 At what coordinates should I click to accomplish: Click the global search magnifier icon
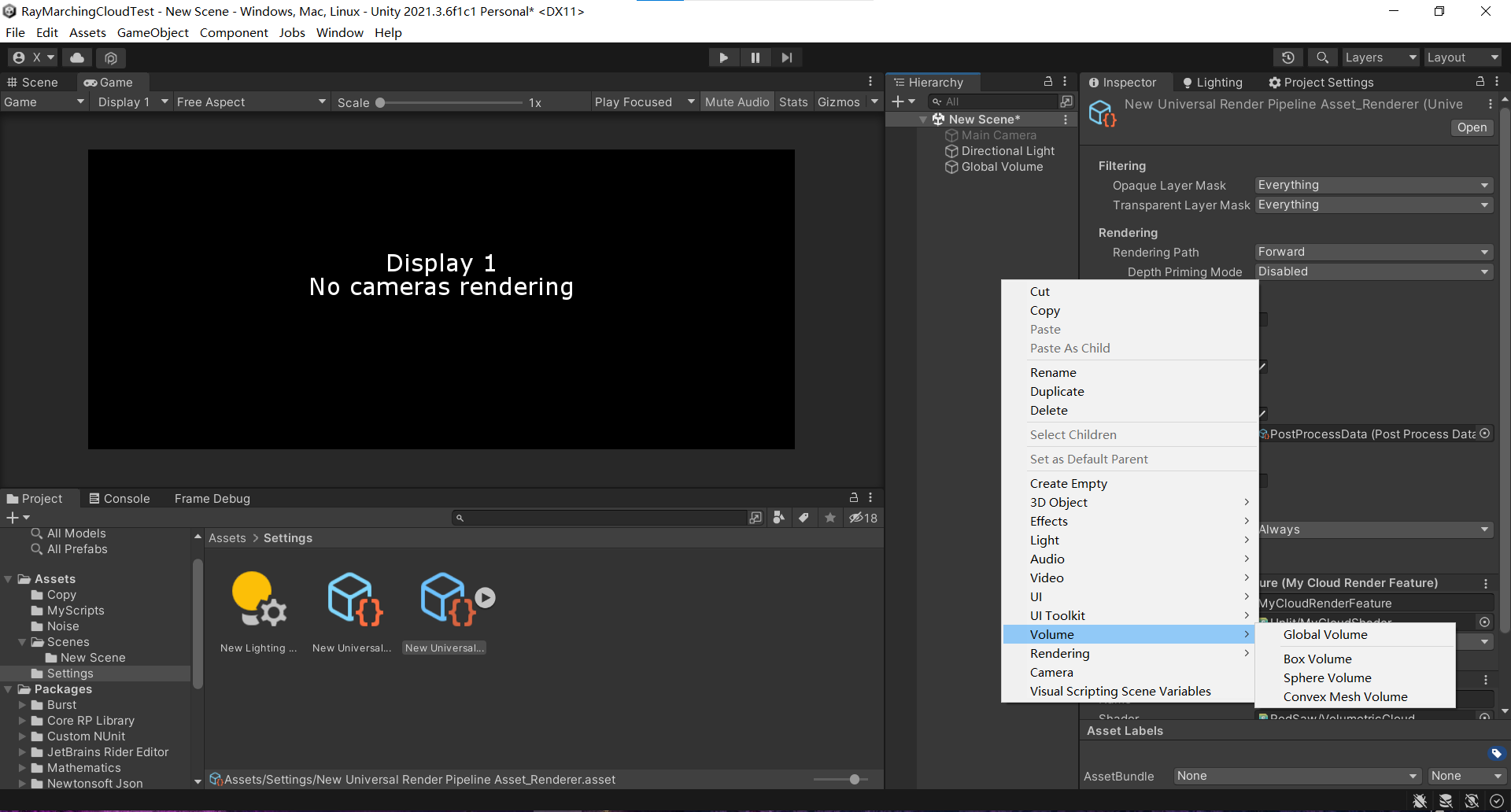click(x=1322, y=57)
